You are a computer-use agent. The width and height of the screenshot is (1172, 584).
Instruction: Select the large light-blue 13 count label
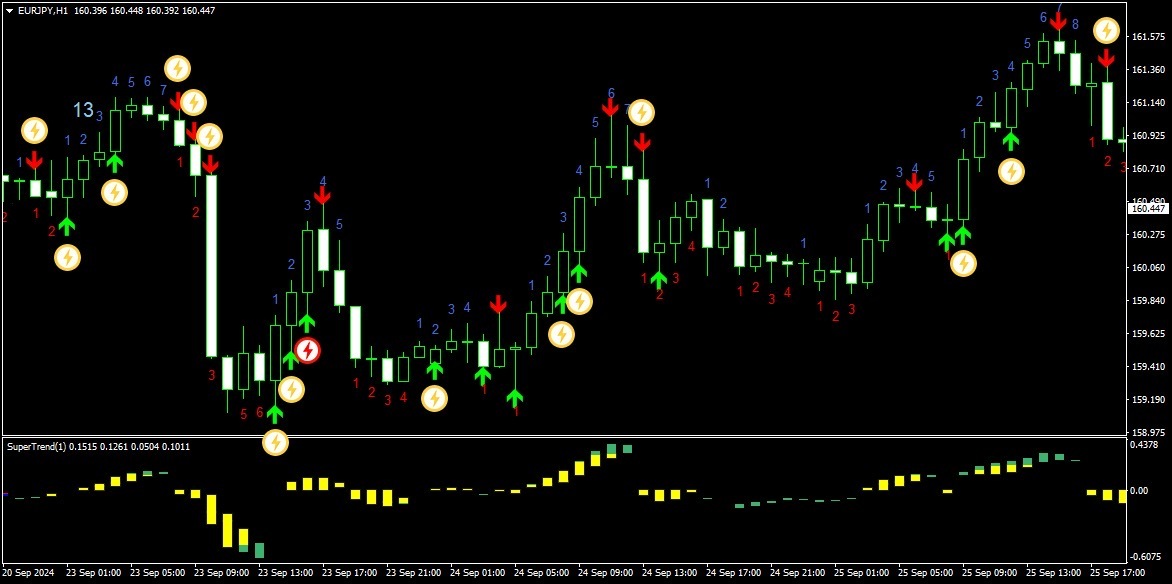(83, 111)
